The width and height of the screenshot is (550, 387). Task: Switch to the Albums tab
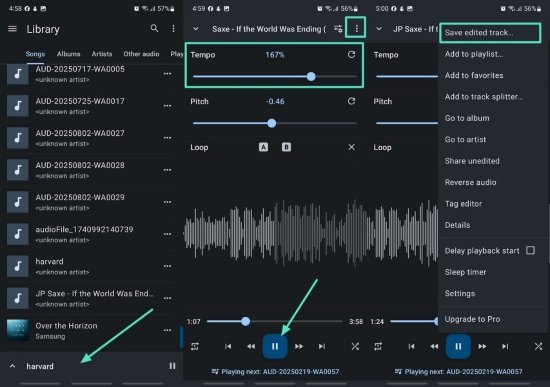pos(68,54)
